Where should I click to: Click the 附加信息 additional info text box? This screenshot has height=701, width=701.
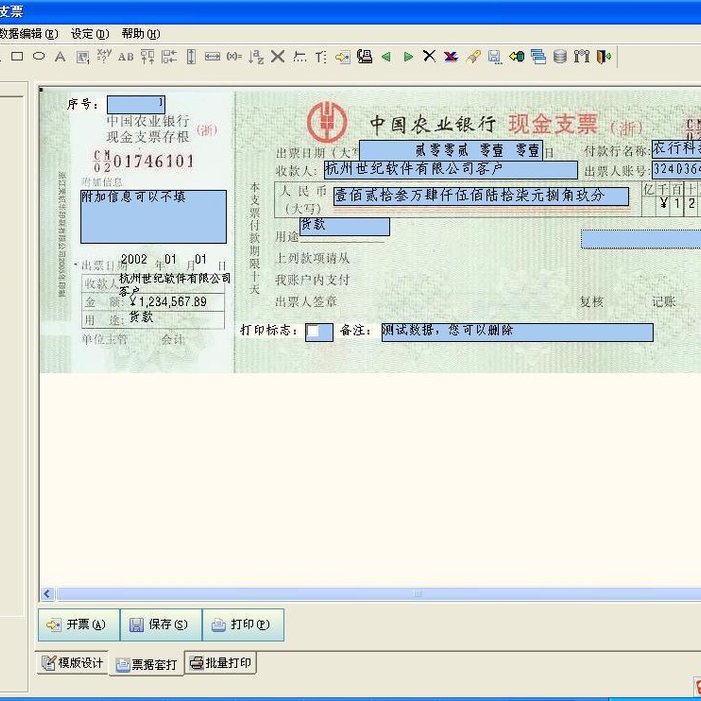coord(153,217)
